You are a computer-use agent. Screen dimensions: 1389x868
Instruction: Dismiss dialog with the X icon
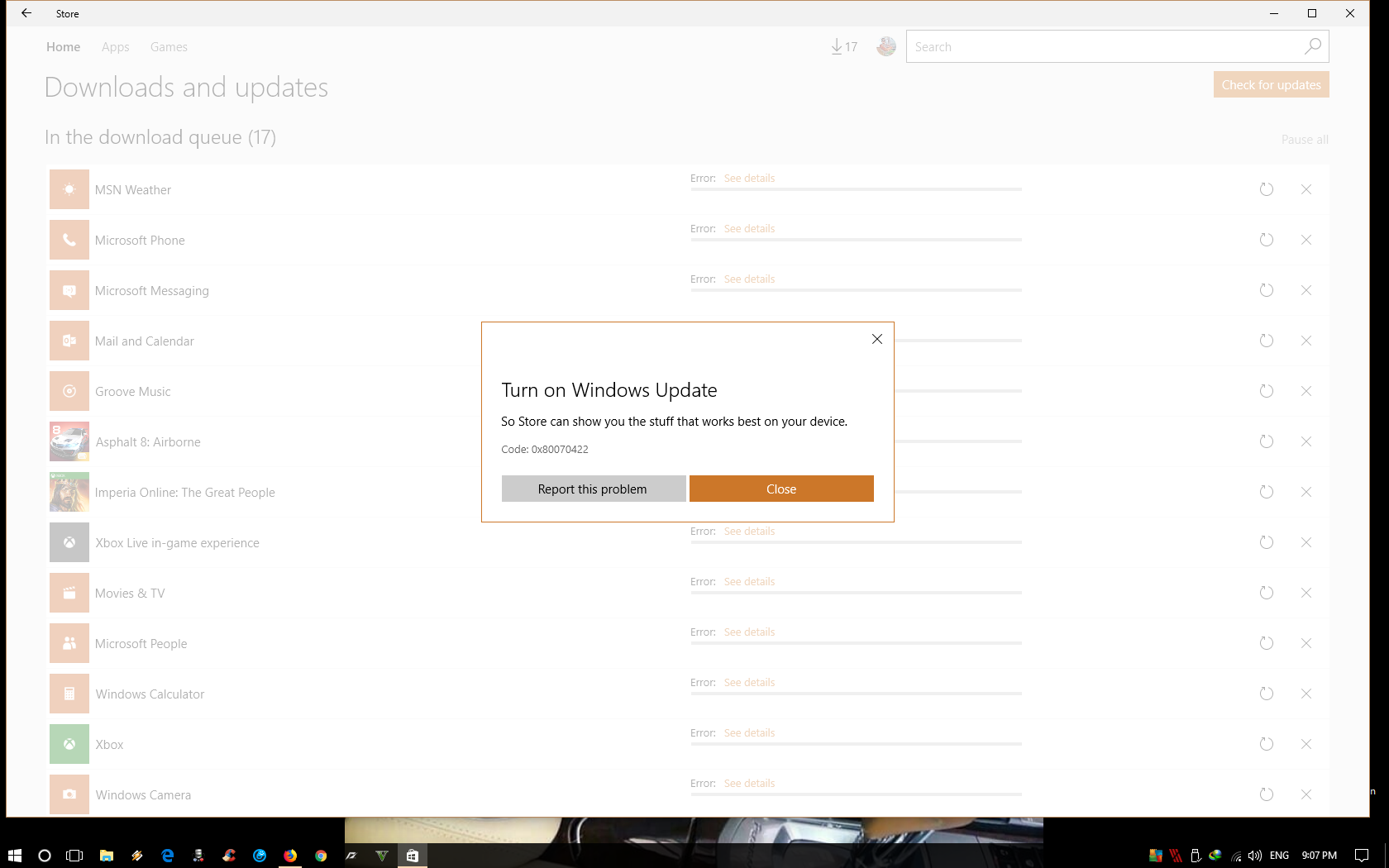point(877,339)
